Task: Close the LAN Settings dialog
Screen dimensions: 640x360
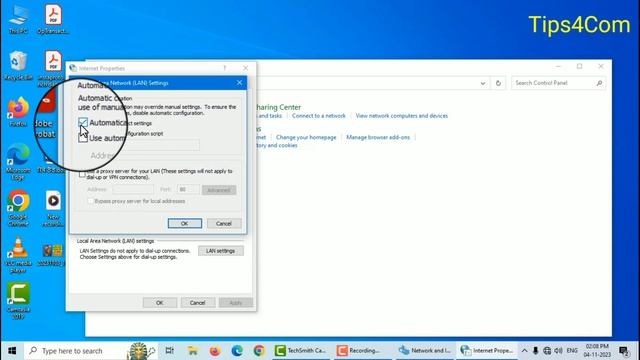Action: pos(239,83)
